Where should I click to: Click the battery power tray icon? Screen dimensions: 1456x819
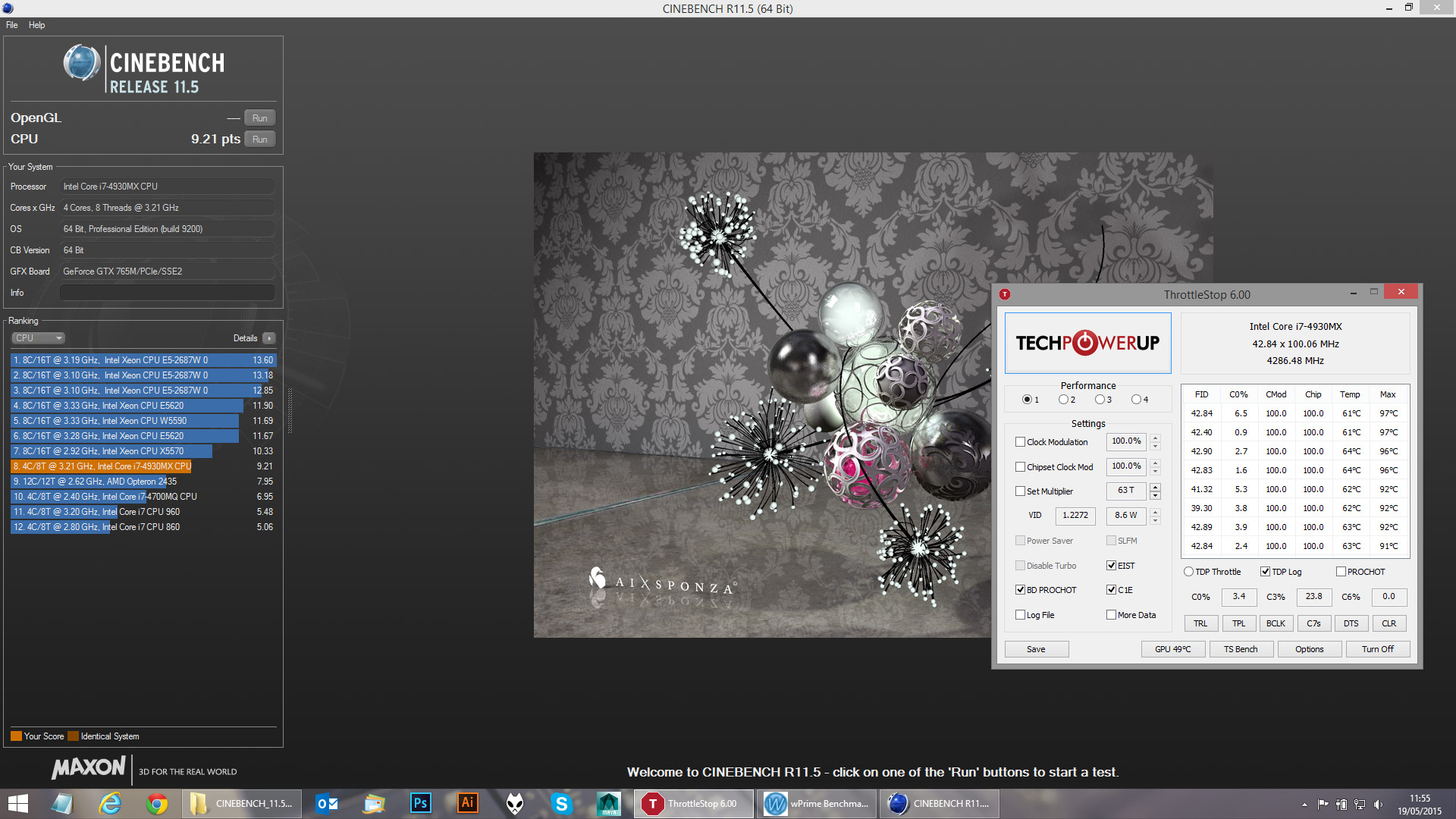[1341, 805]
